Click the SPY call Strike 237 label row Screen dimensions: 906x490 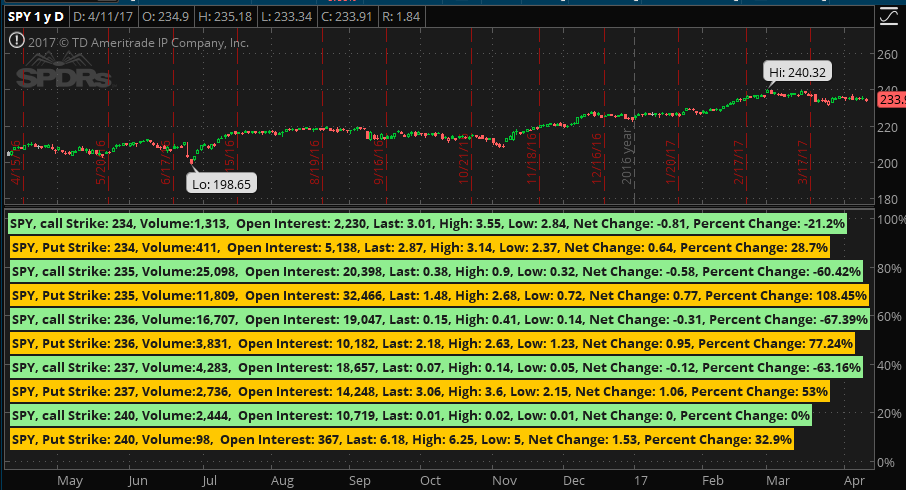pos(436,368)
